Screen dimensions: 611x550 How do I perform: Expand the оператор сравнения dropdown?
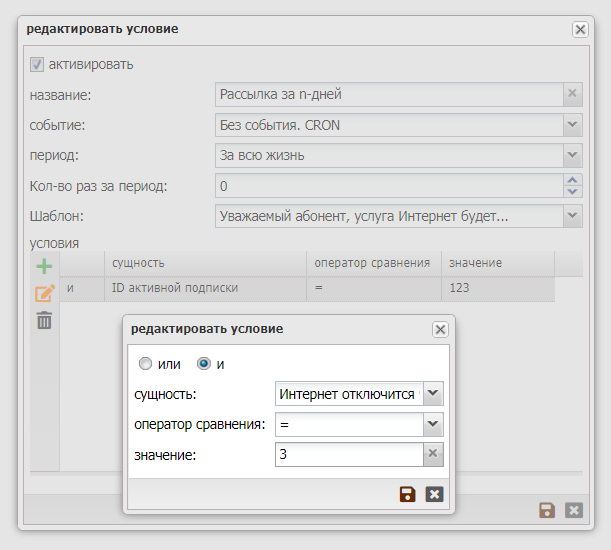[433, 425]
